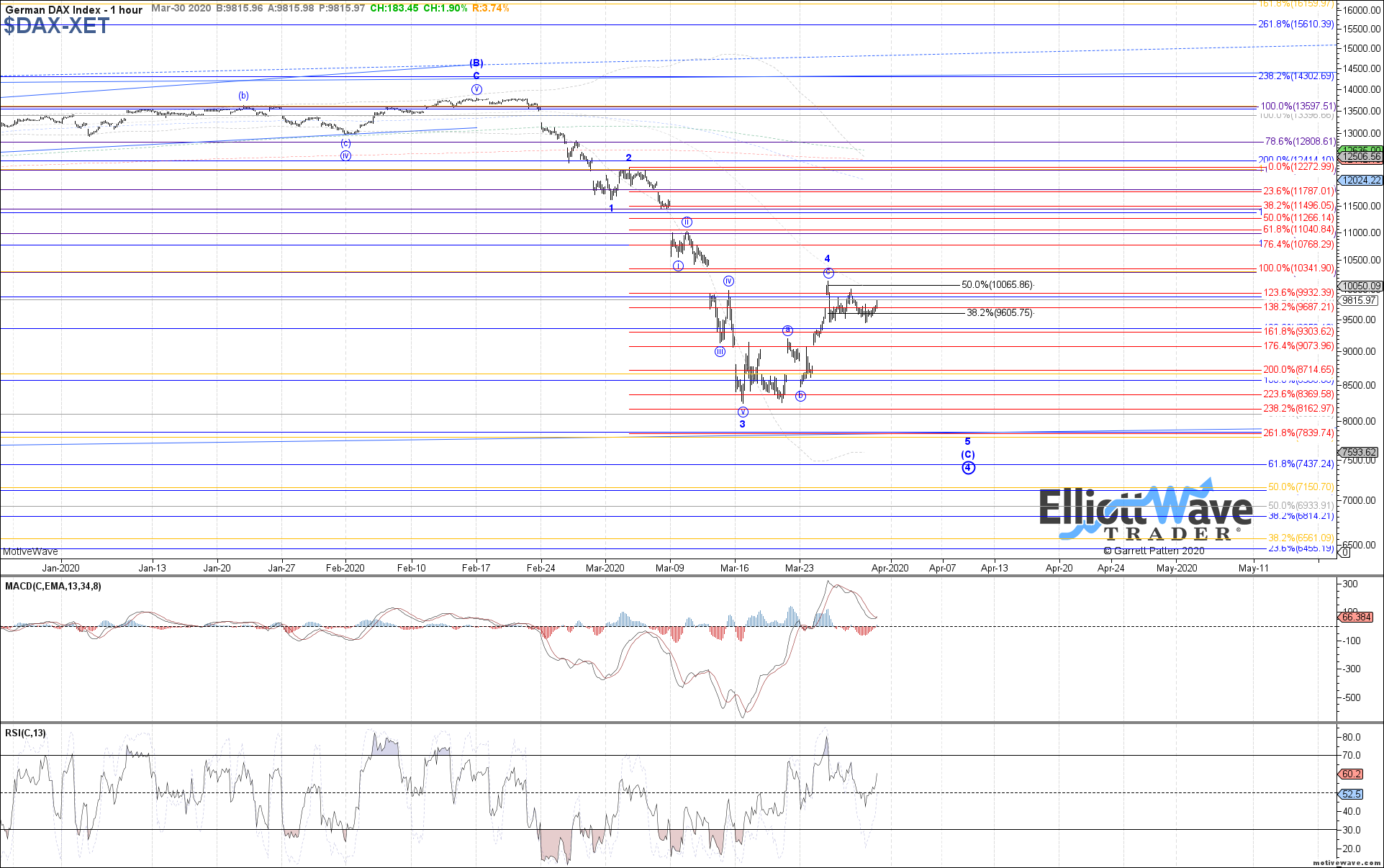Select circled iii label near Mar-16
1384x868 pixels.
[720, 352]
